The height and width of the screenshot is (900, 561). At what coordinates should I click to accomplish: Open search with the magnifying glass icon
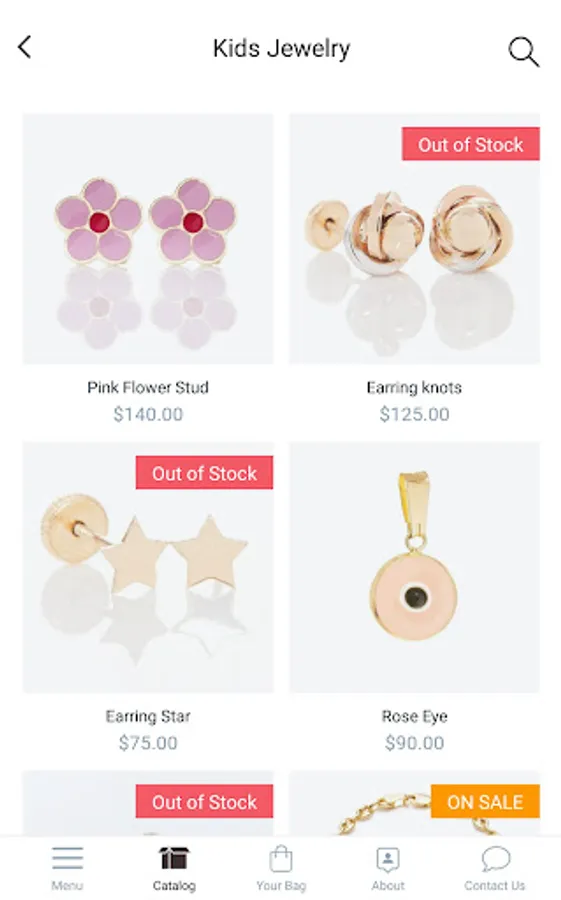[x=524, y=52]
